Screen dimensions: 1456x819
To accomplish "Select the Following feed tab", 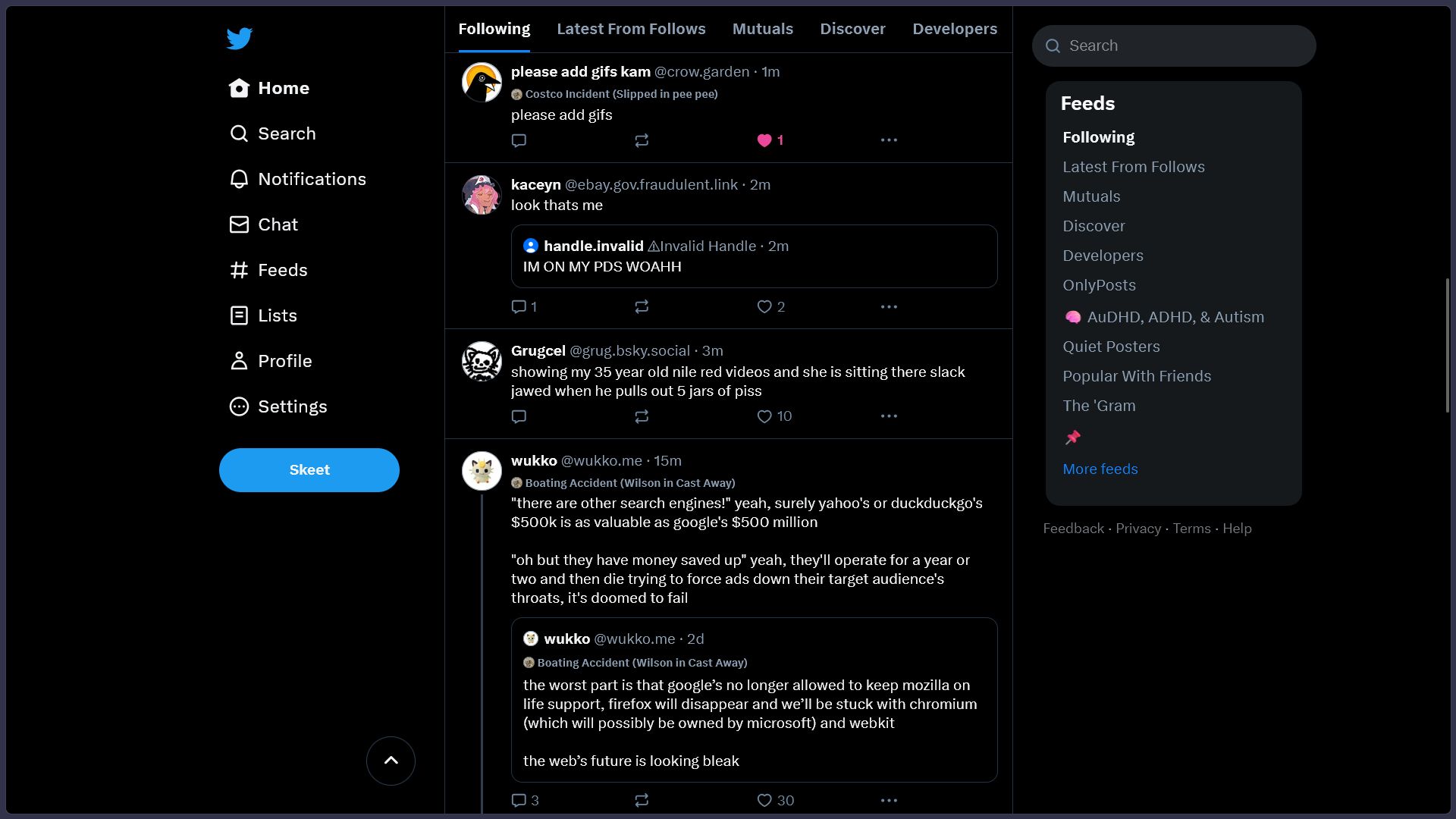I will coord(494,28).
